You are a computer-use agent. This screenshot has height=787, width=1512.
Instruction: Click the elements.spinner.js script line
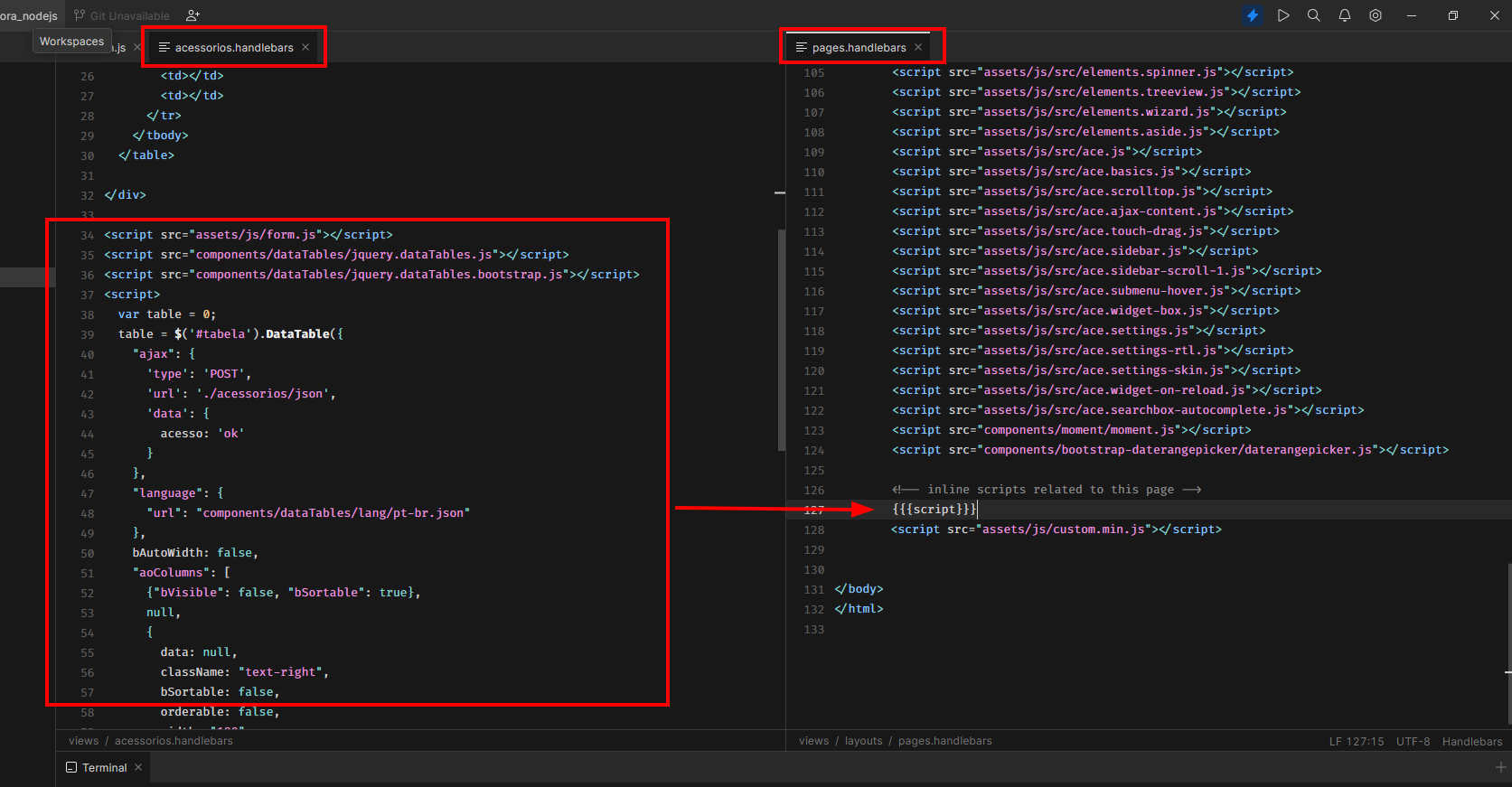1093,72
